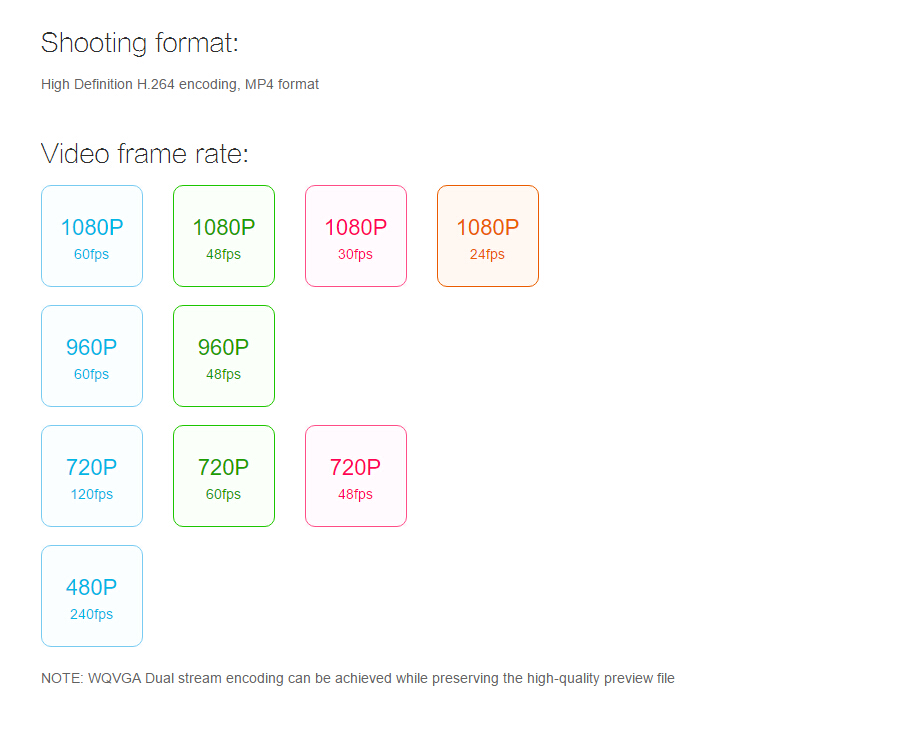This screenshot has width=899, height=729.
Task: Click the 240fps label under 480P
Action: point(91,614)
